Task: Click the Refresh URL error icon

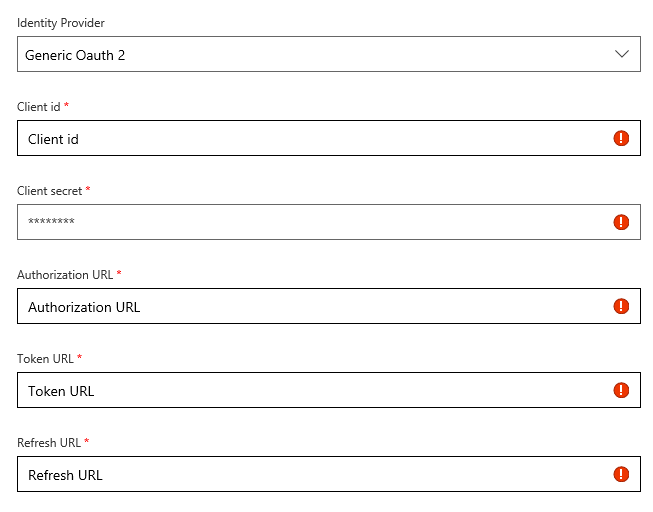Action: click(621, 474)
